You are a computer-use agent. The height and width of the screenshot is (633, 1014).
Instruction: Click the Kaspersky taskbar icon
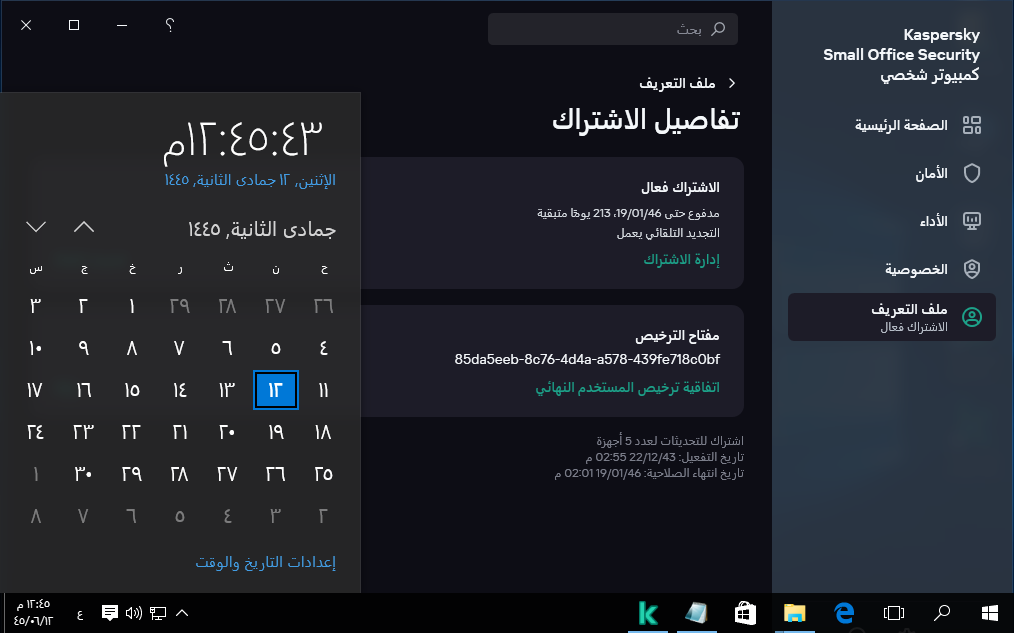(x=648, y=613)
